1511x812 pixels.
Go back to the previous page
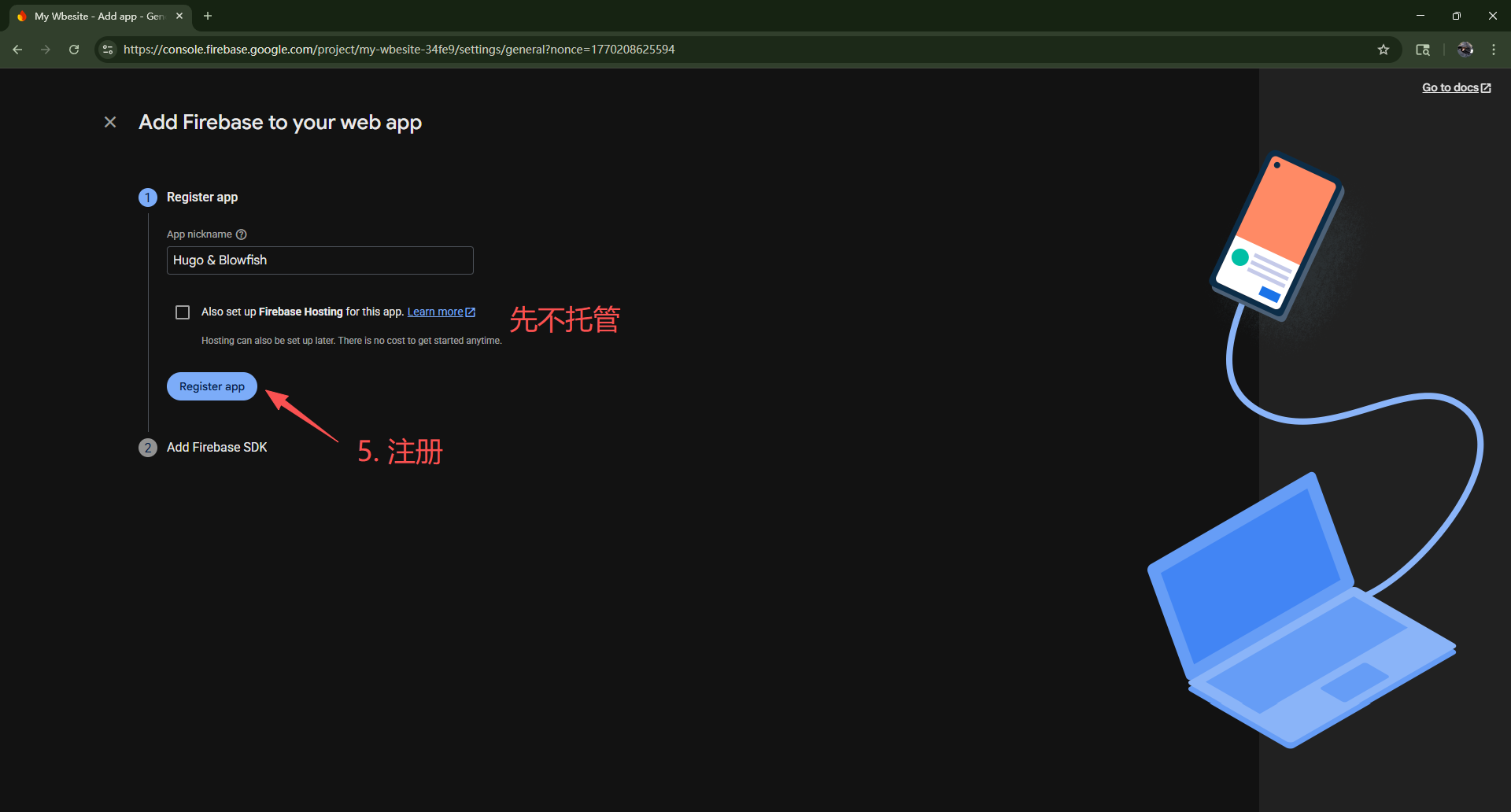pos(17,50)
